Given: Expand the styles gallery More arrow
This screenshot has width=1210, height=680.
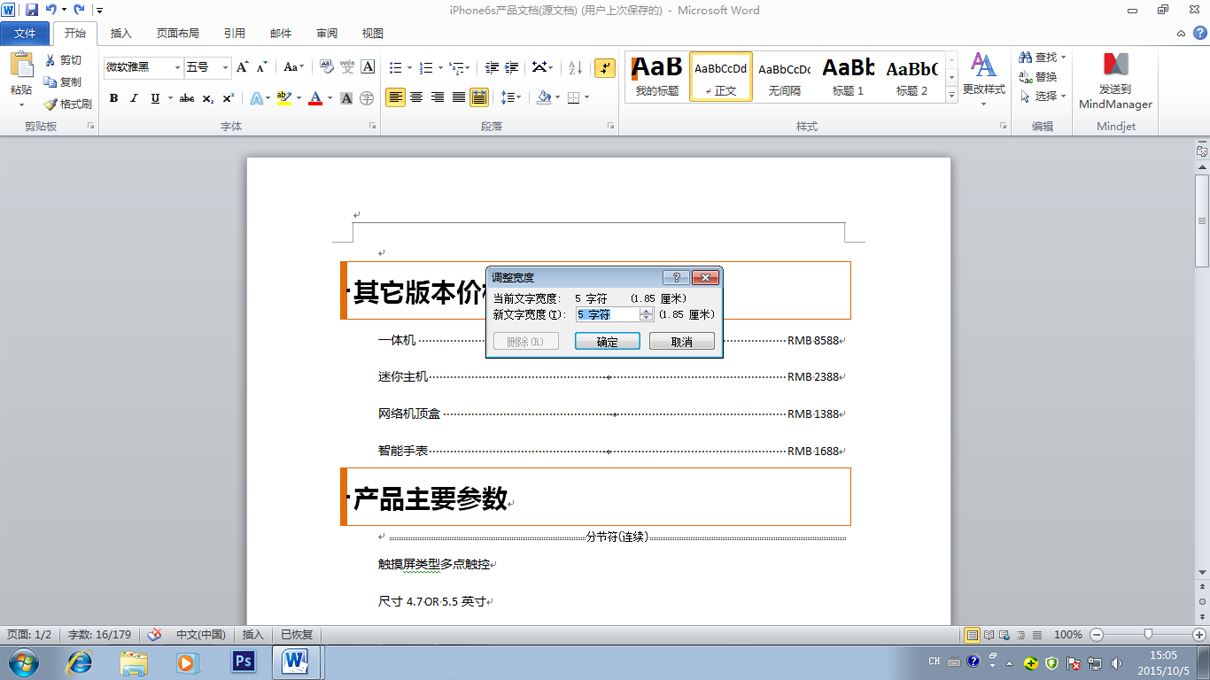Looking at the screenshot, I should point(951,95).
